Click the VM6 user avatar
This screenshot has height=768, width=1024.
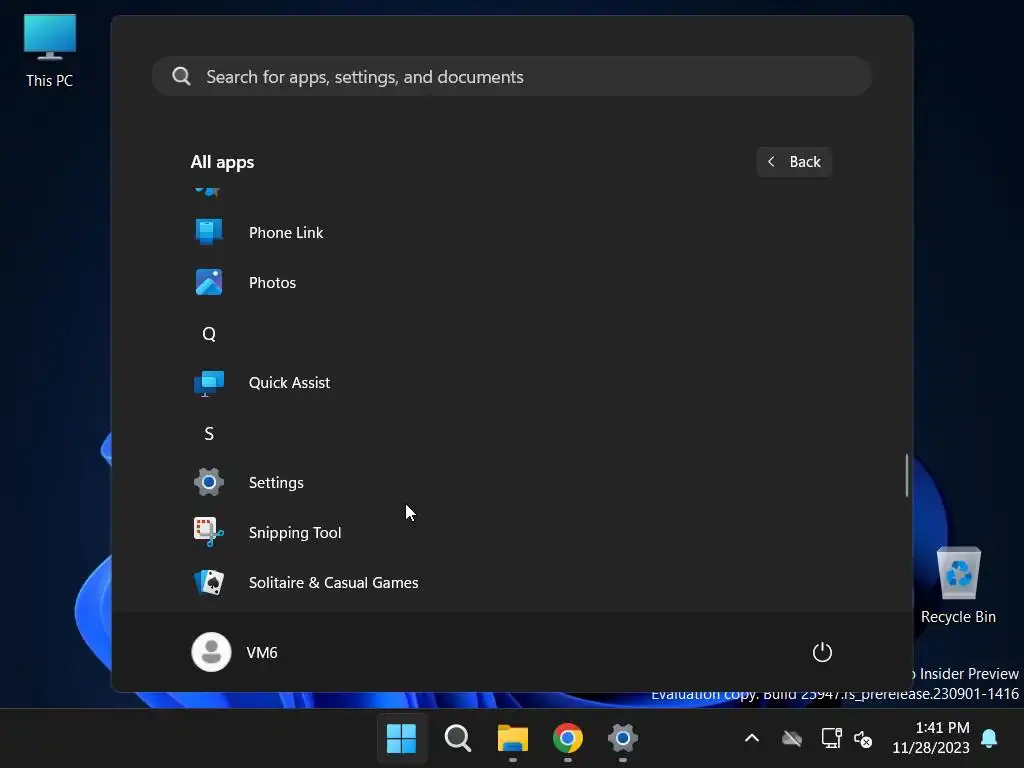(x=211, y=652)
